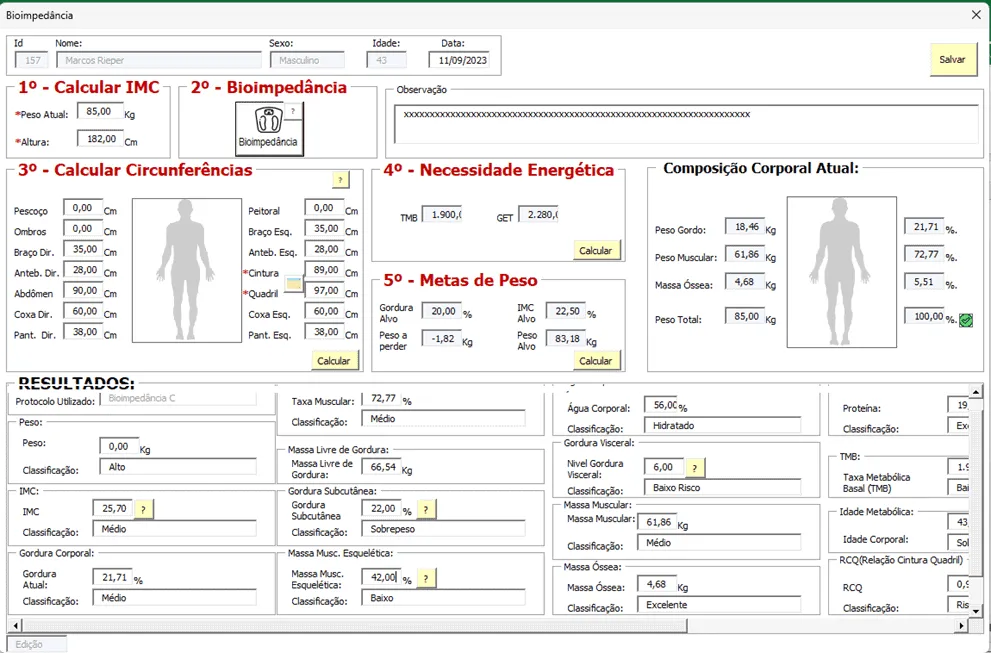
Task: Click the horizontal scrollbar right arrow
Action: tap(961, 626)
